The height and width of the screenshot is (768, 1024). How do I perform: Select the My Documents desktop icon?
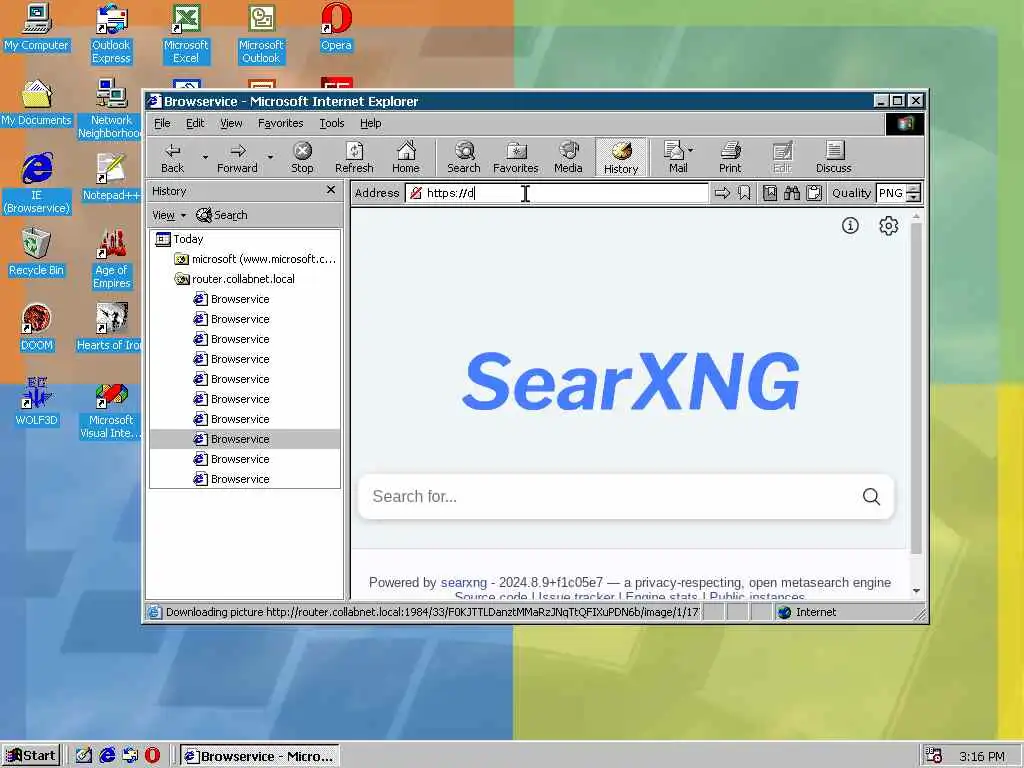coord(36,103)
